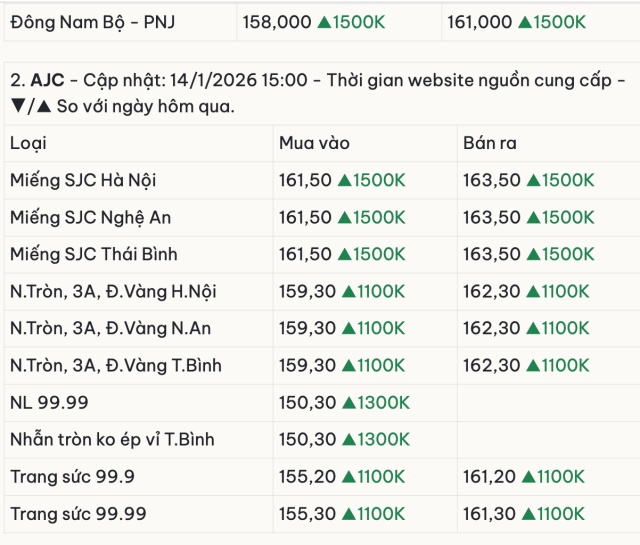Screen dimensions: 640x545
Task: Click up arrow in N.Tròn Đ.Vàng T.Bình sell price
Action: point(532,365)
